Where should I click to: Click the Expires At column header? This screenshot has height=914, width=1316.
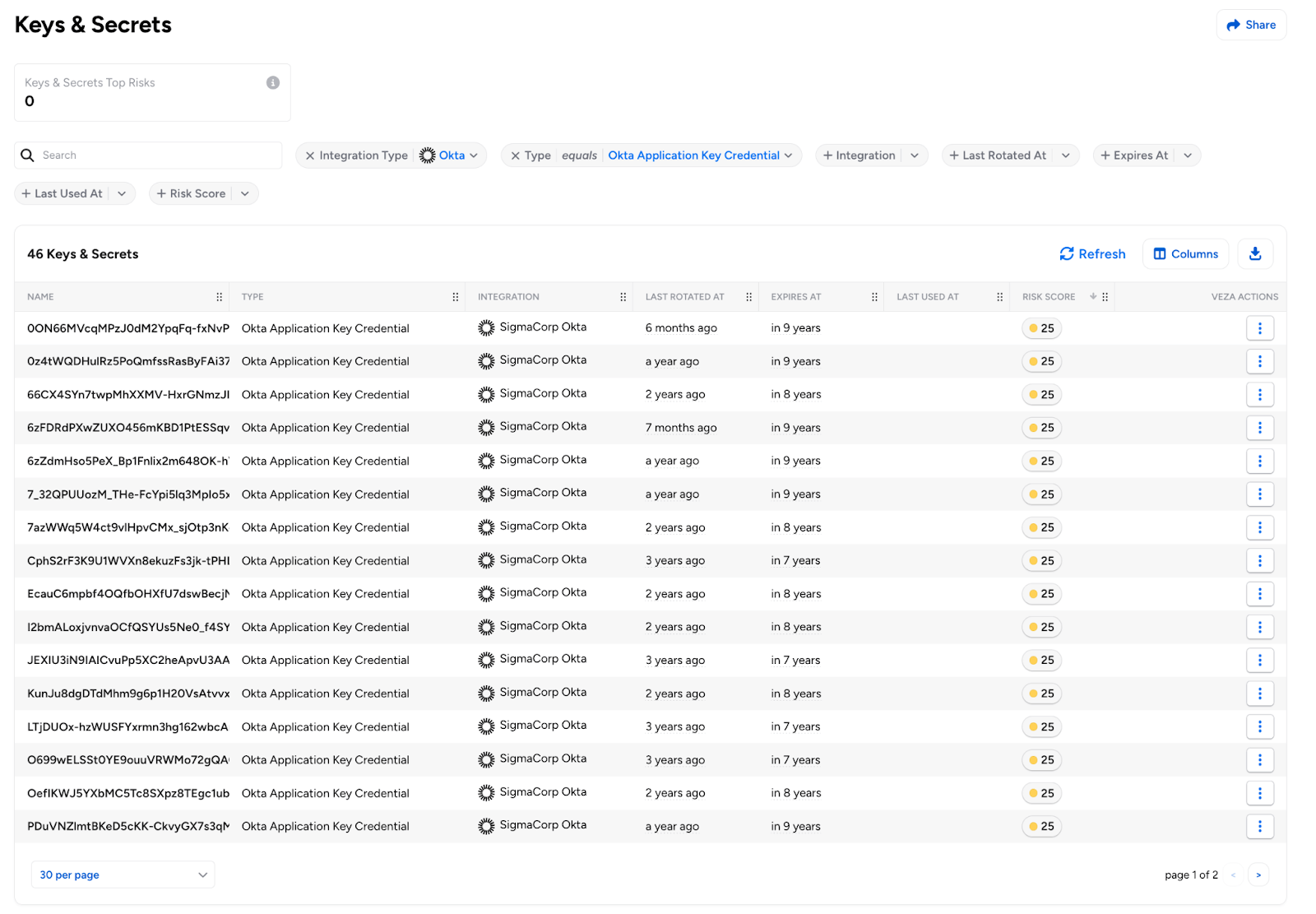pos(795,297)
